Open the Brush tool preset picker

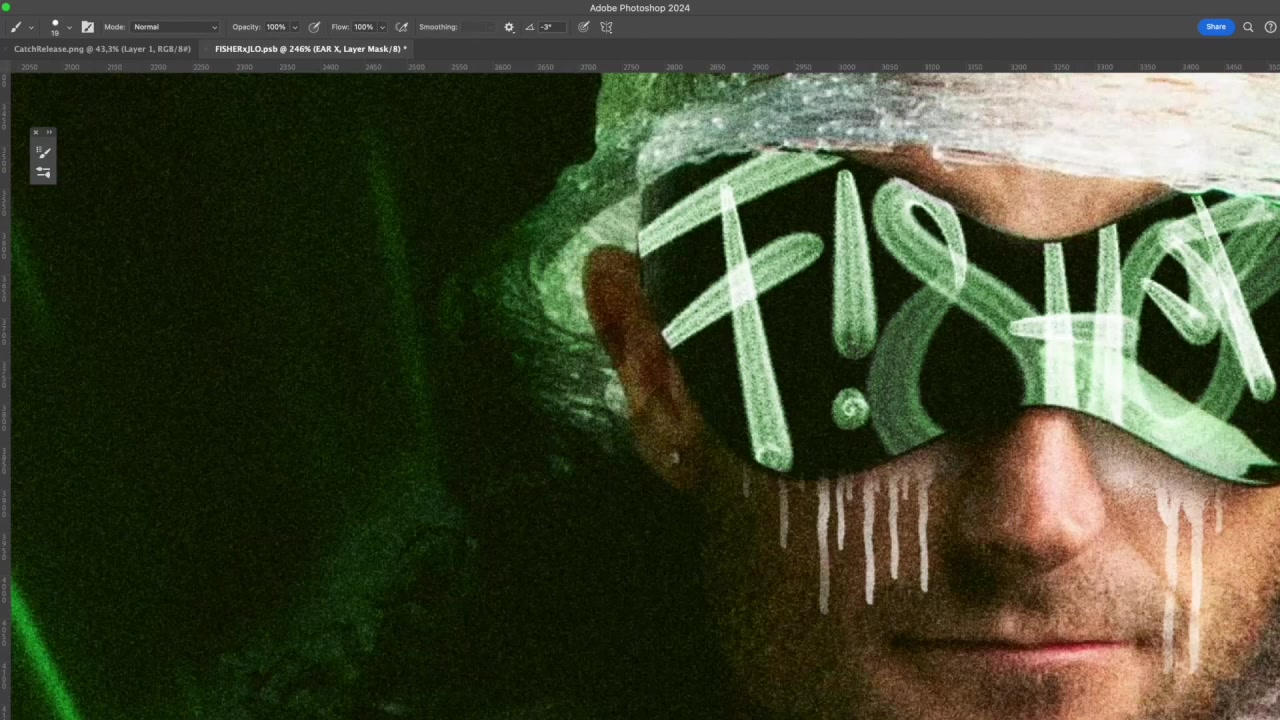tap(16, 27)
